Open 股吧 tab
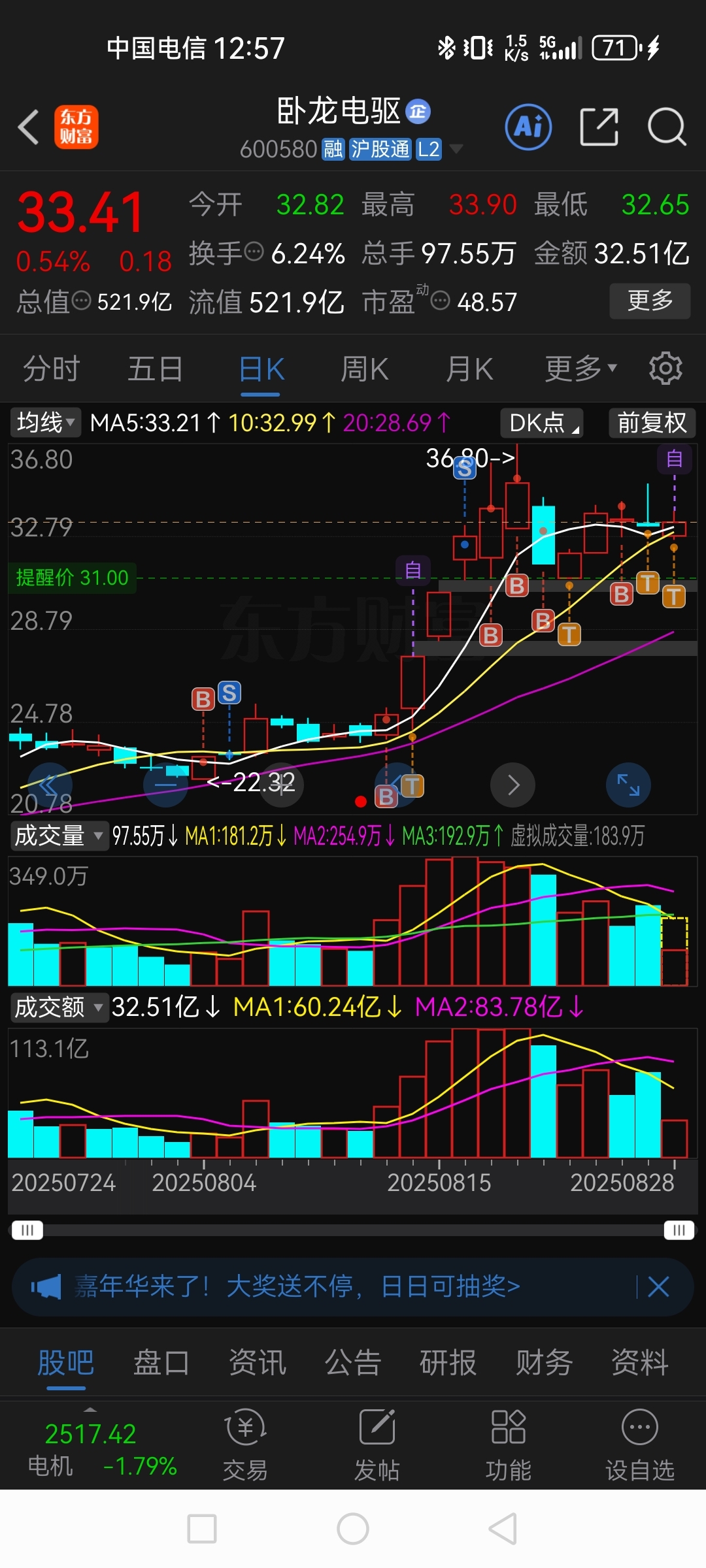 [x=65, y=1363]
